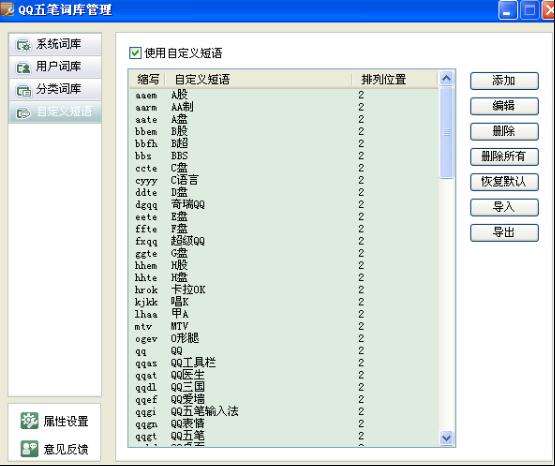Click the 删除所有 button
The height and width of the screenshot is (466, 555).
pos(504,157)
